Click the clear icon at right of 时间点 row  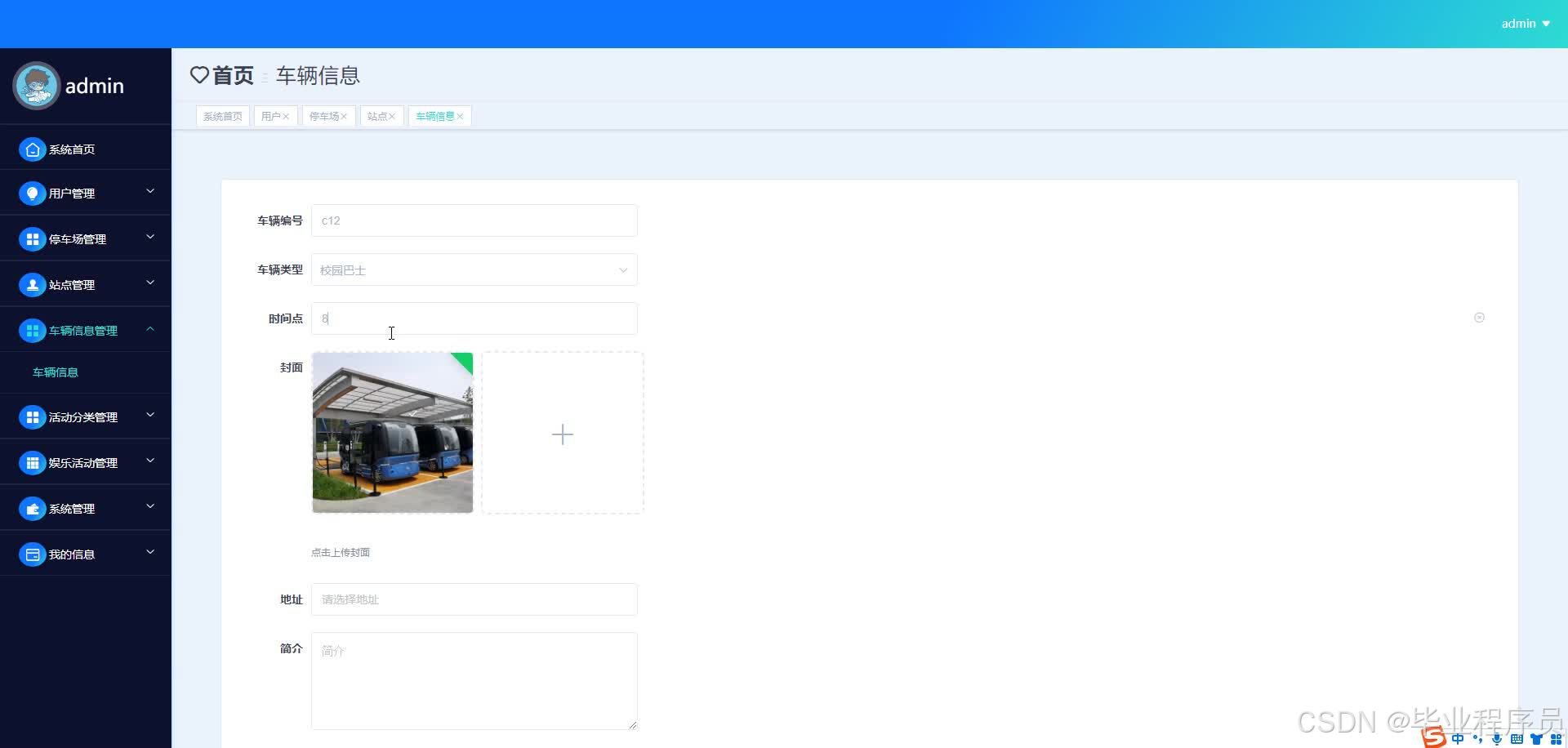point(1479,318)
